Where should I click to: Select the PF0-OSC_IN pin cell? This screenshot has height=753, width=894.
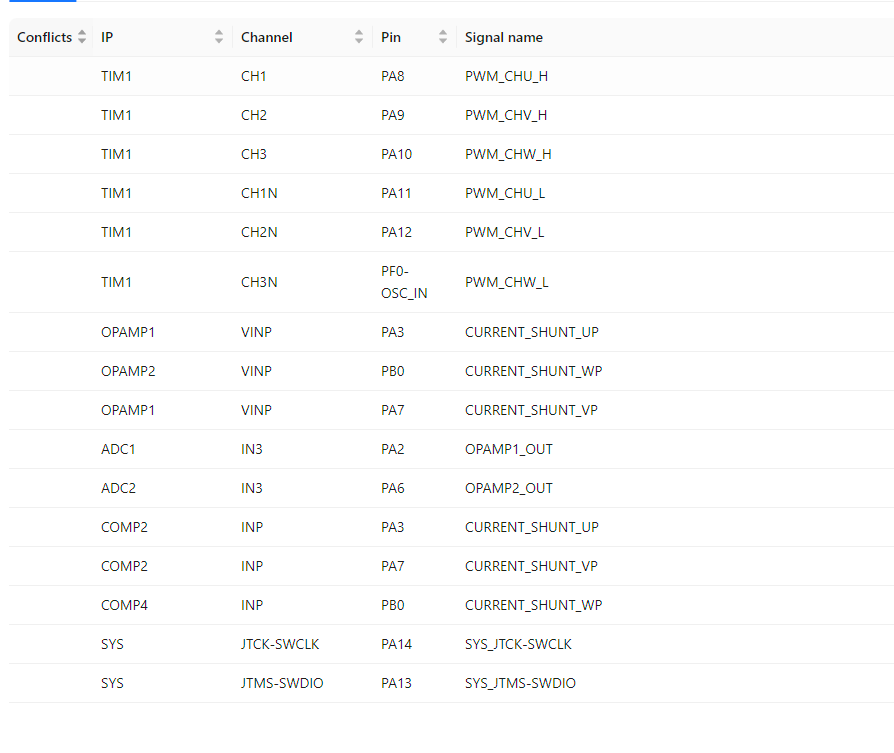tap(404, 282)
